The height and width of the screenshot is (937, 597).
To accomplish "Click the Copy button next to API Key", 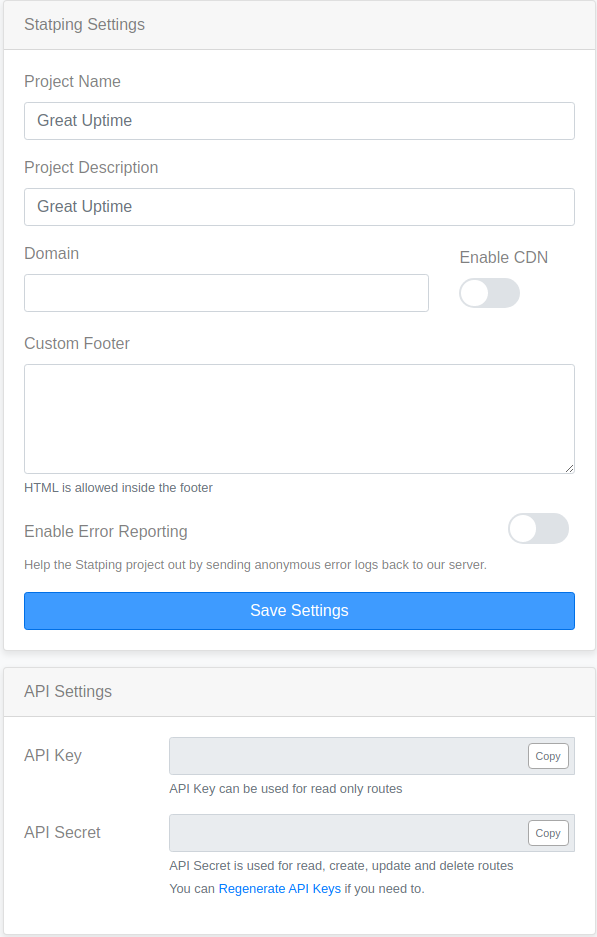I will (x=547, y=755).
